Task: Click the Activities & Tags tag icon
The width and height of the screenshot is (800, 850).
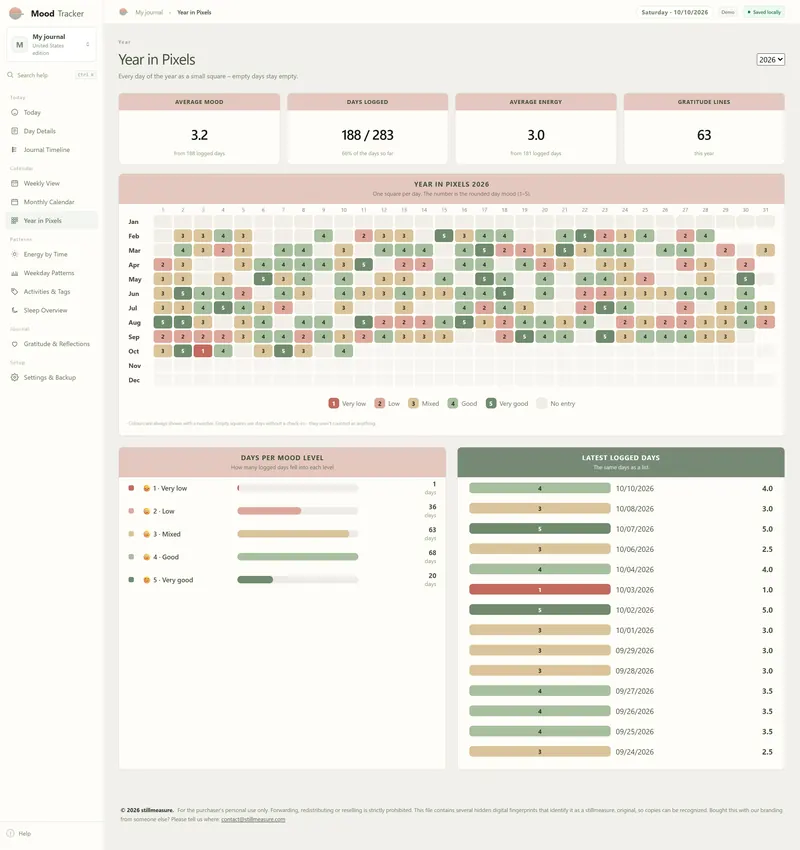Action: (15, 292)
